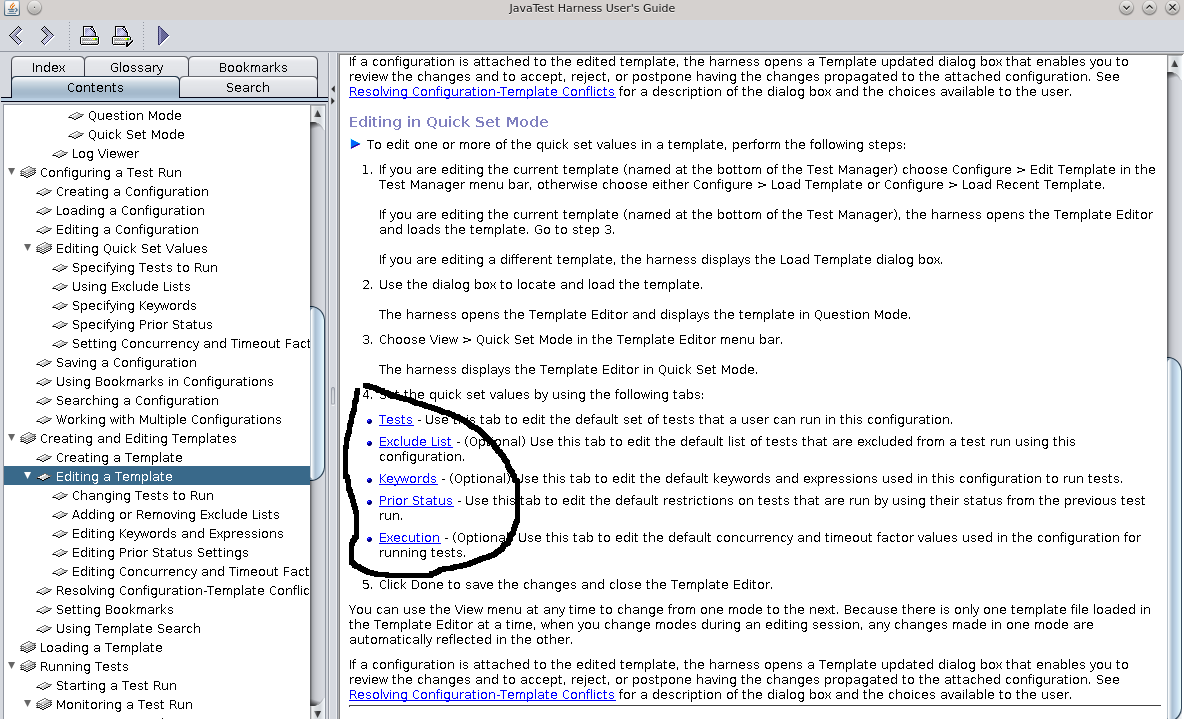1184x719 pixels.
Task: Switch to the Index tab
Action: tap(48, 67)
